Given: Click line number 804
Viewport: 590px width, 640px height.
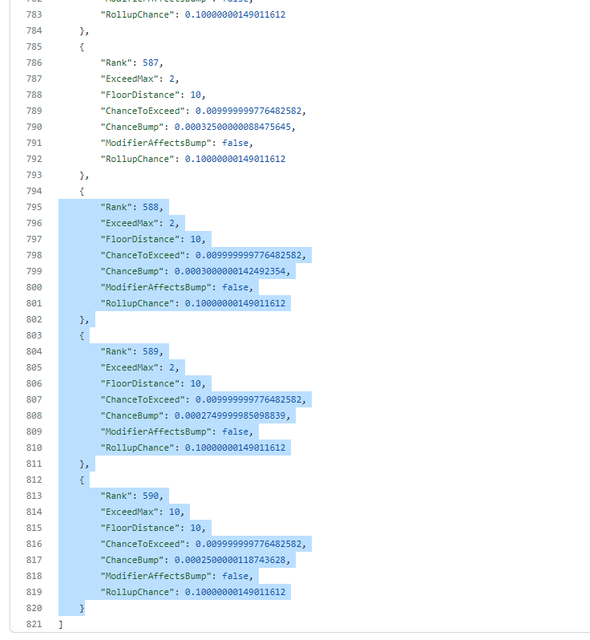Looking at the screenshot, I should point(34,351).
